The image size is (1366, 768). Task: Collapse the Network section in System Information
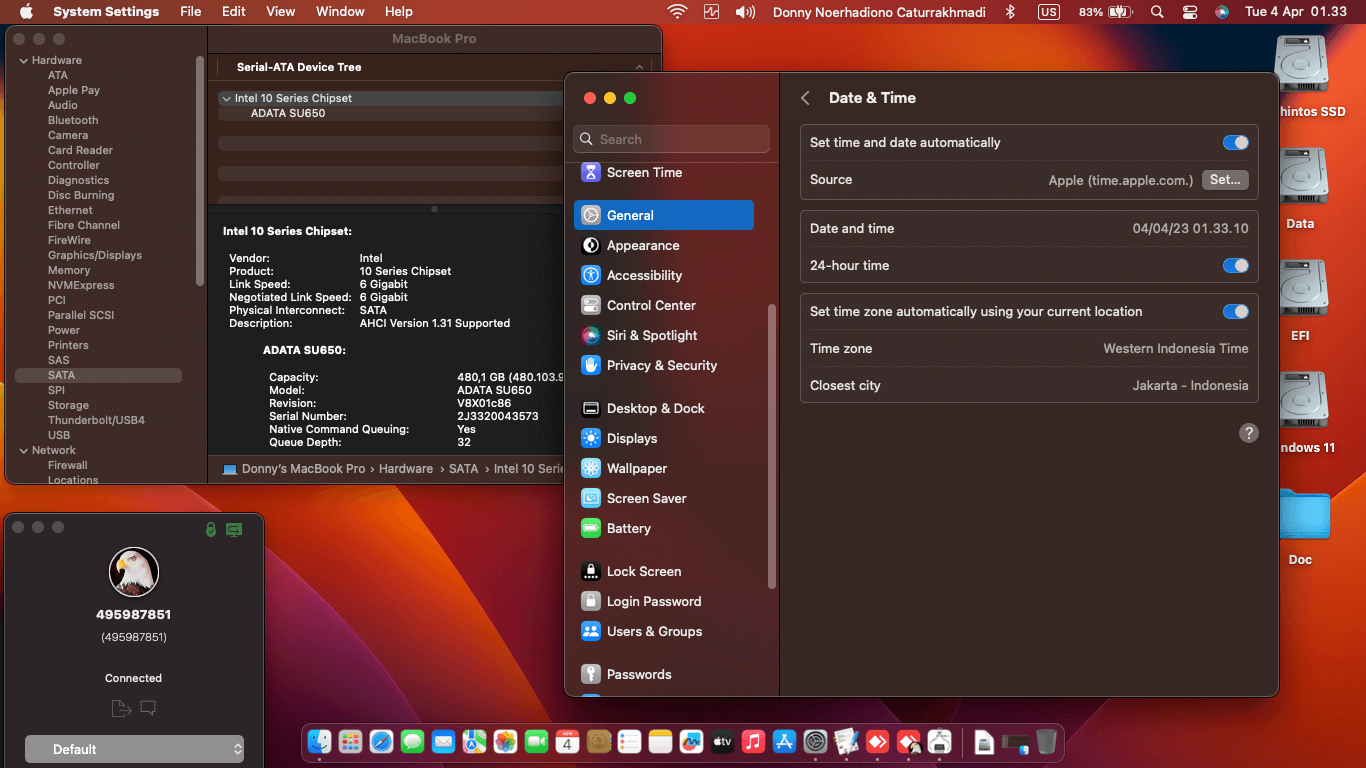coord(24,450)
